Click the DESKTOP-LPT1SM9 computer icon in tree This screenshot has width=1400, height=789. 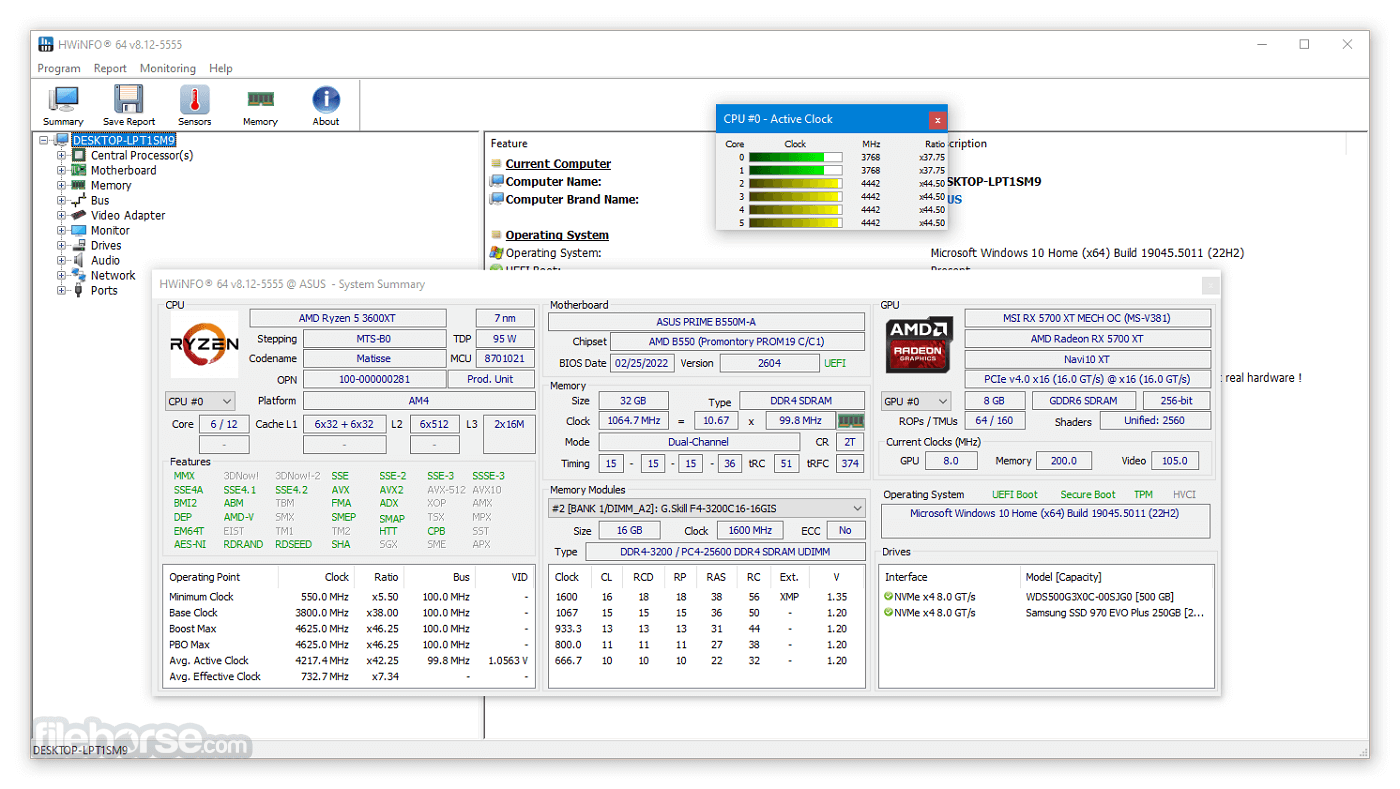[62, 140]
